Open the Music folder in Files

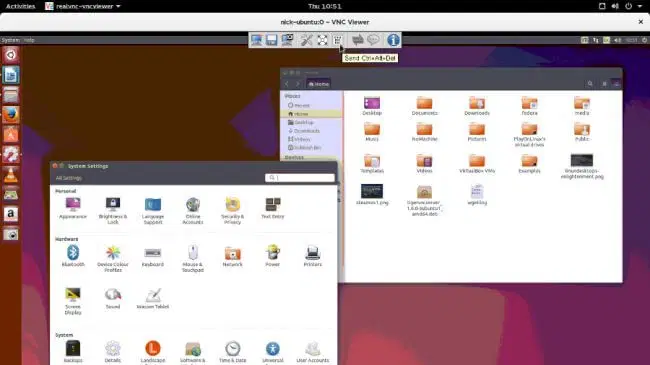point(372,132)
